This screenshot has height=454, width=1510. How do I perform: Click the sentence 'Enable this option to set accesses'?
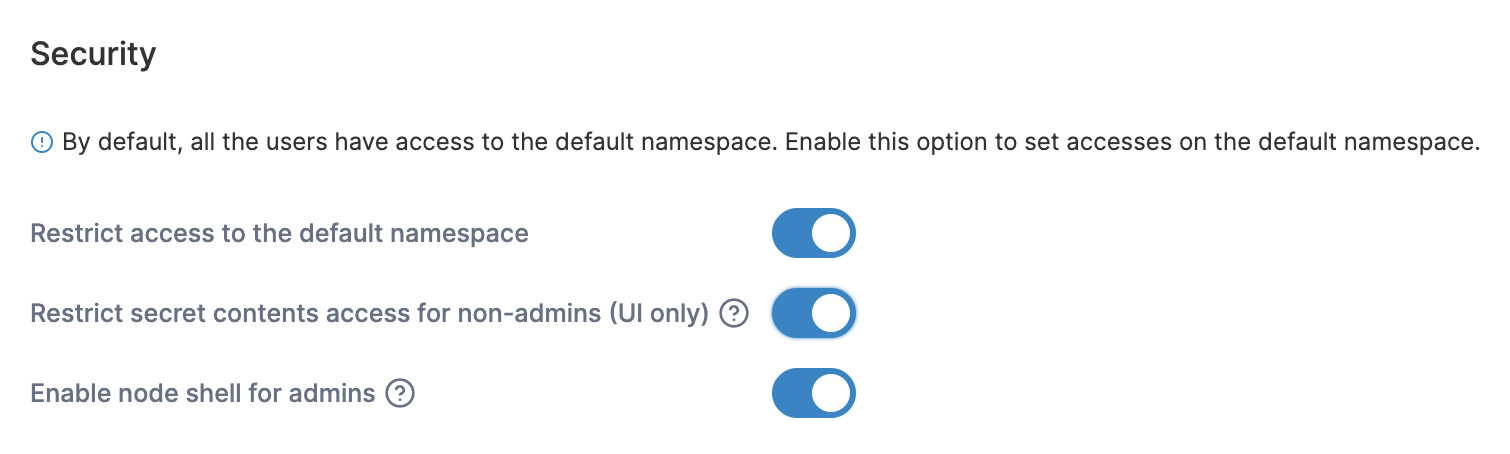pos(1132,143)
